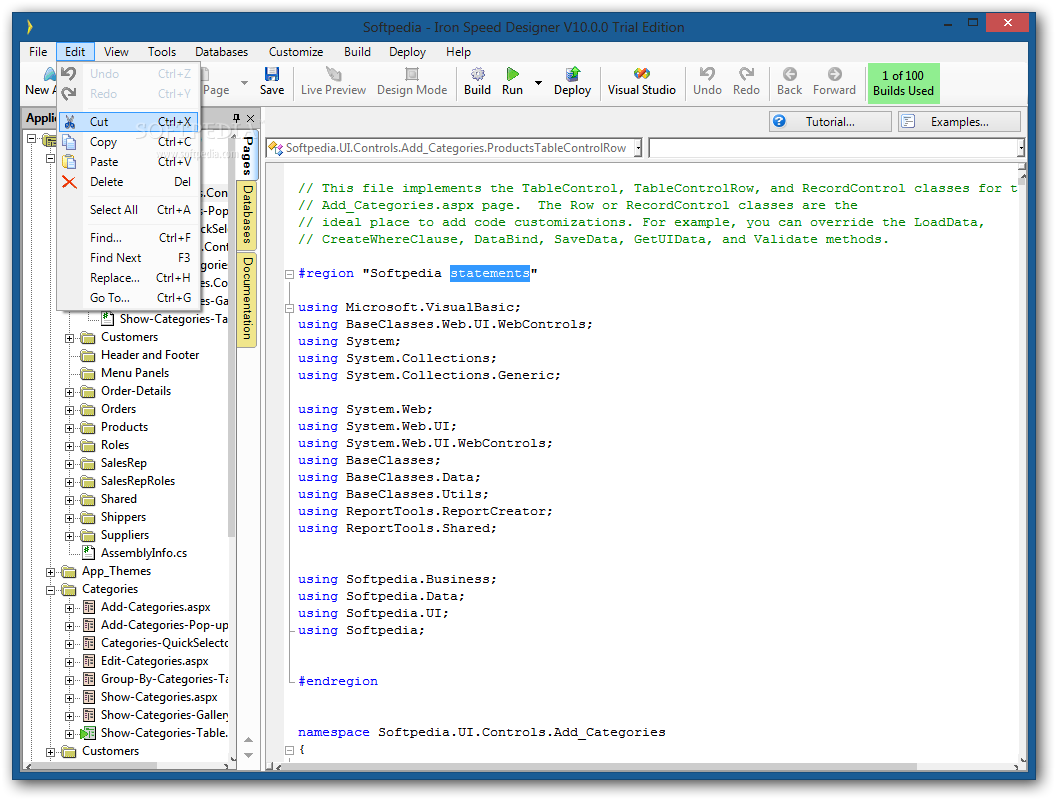Image resolution: width=1056 pixels, height=800 pixels.
Task: Click the toolbar Redo button next to Back
Action: 746,81
